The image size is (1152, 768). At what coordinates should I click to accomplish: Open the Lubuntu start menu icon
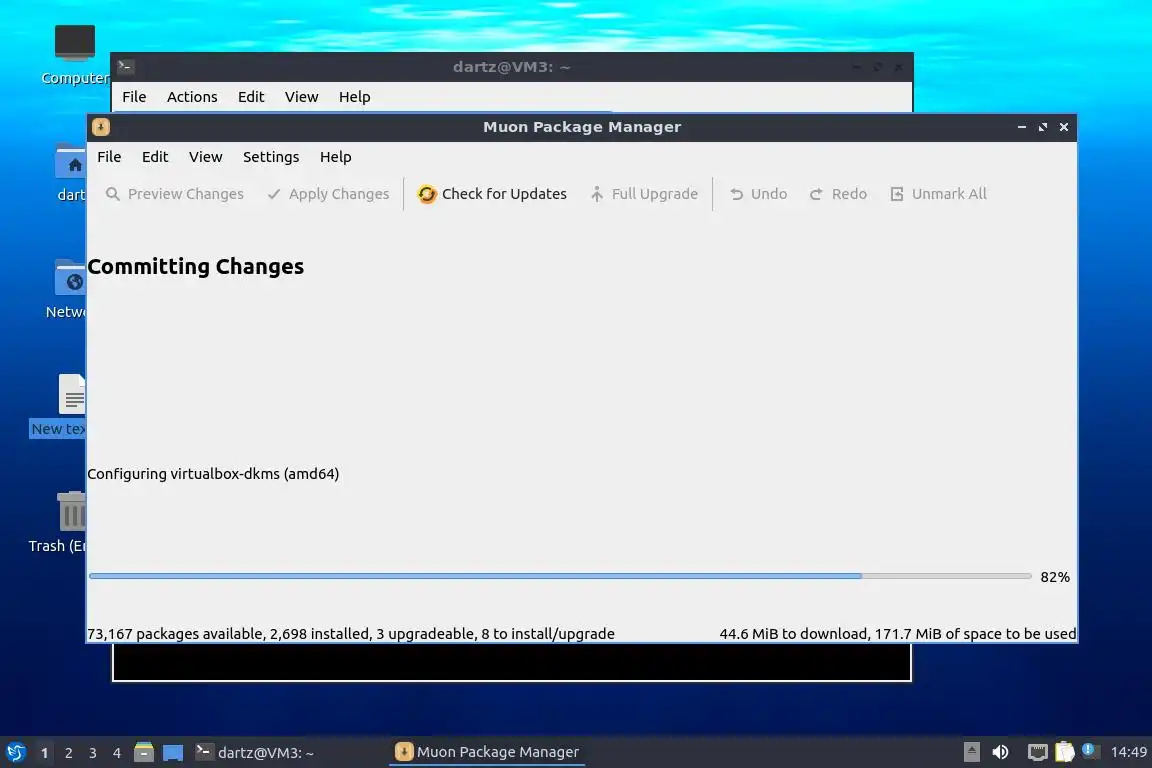pyautogui.click(x=15, y=752)
